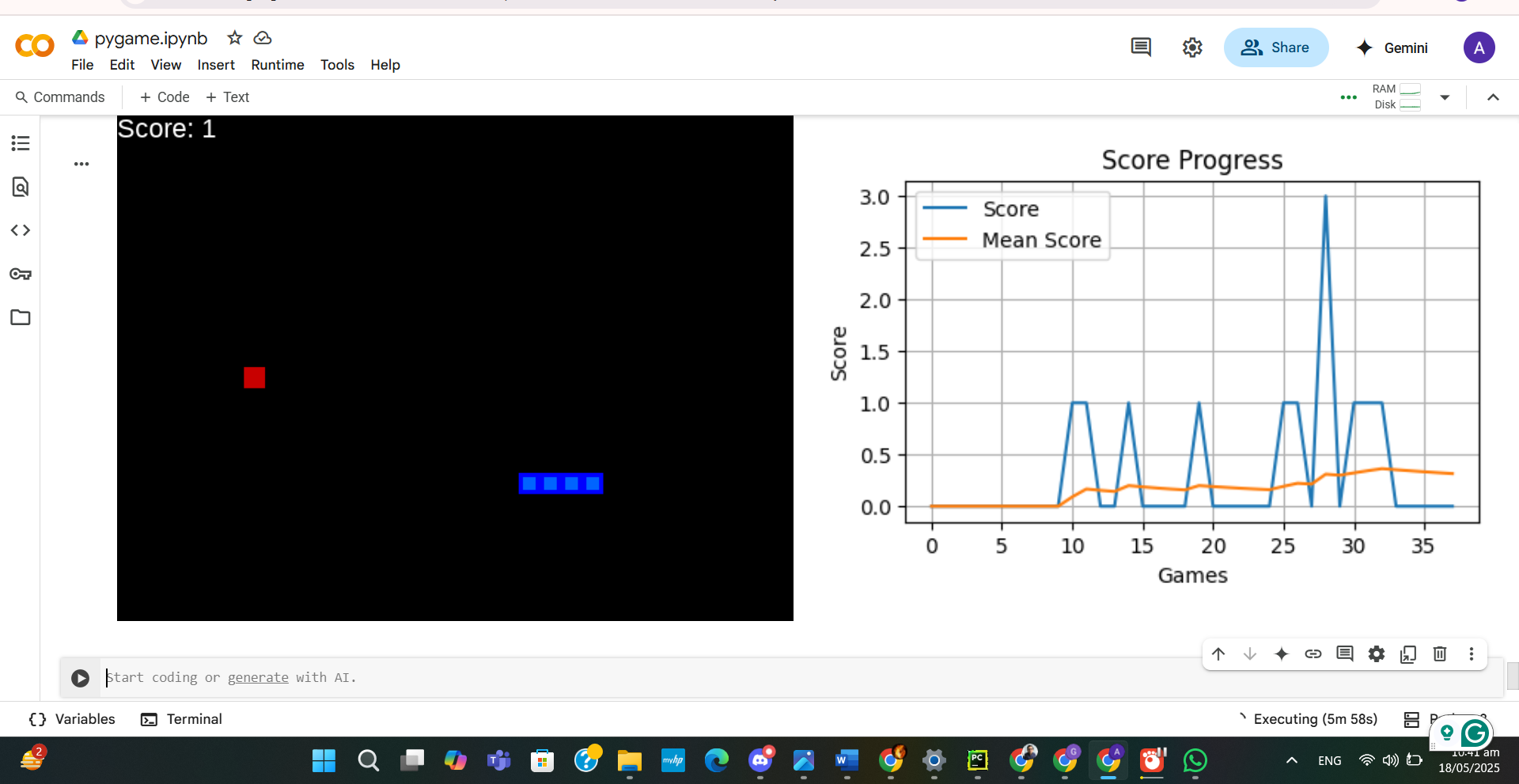Open WhatsApp from the Windows taskbar
This screenshot has height=784, width=1519.
pyautogui.click(x=1195, y=760)
